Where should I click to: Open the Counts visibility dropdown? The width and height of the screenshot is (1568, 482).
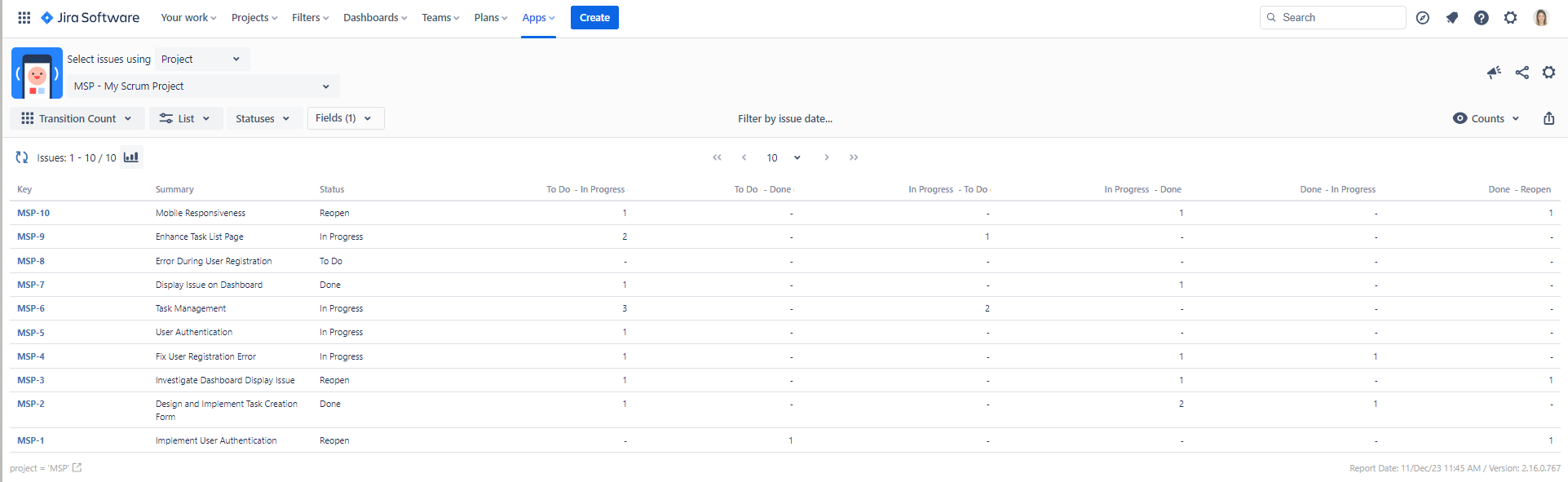coord(1486,118)
